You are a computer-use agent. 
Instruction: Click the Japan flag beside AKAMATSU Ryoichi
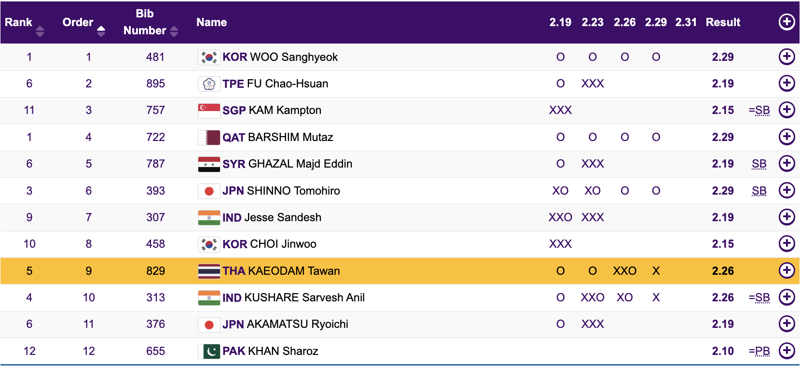209,324
